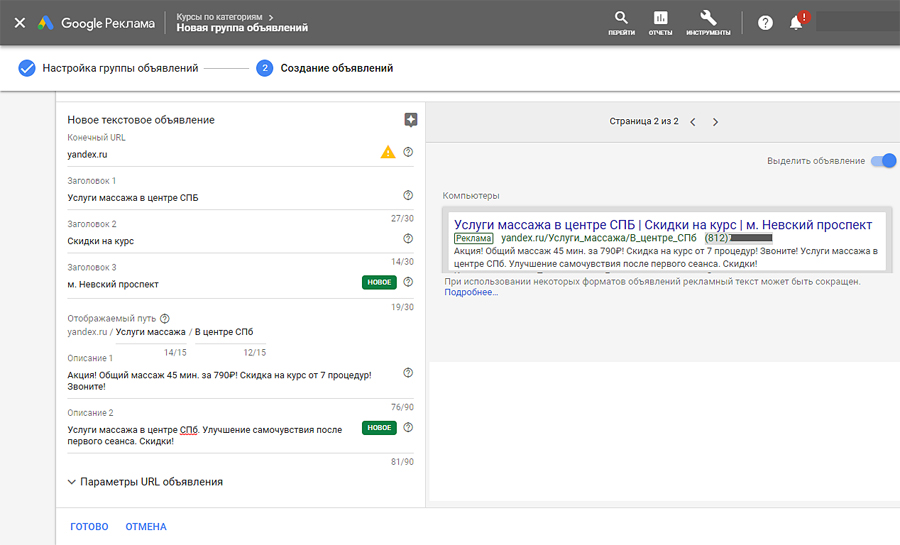
Task: Click the yellow warning triangle by Конечный URL
Action: point(388,153)
